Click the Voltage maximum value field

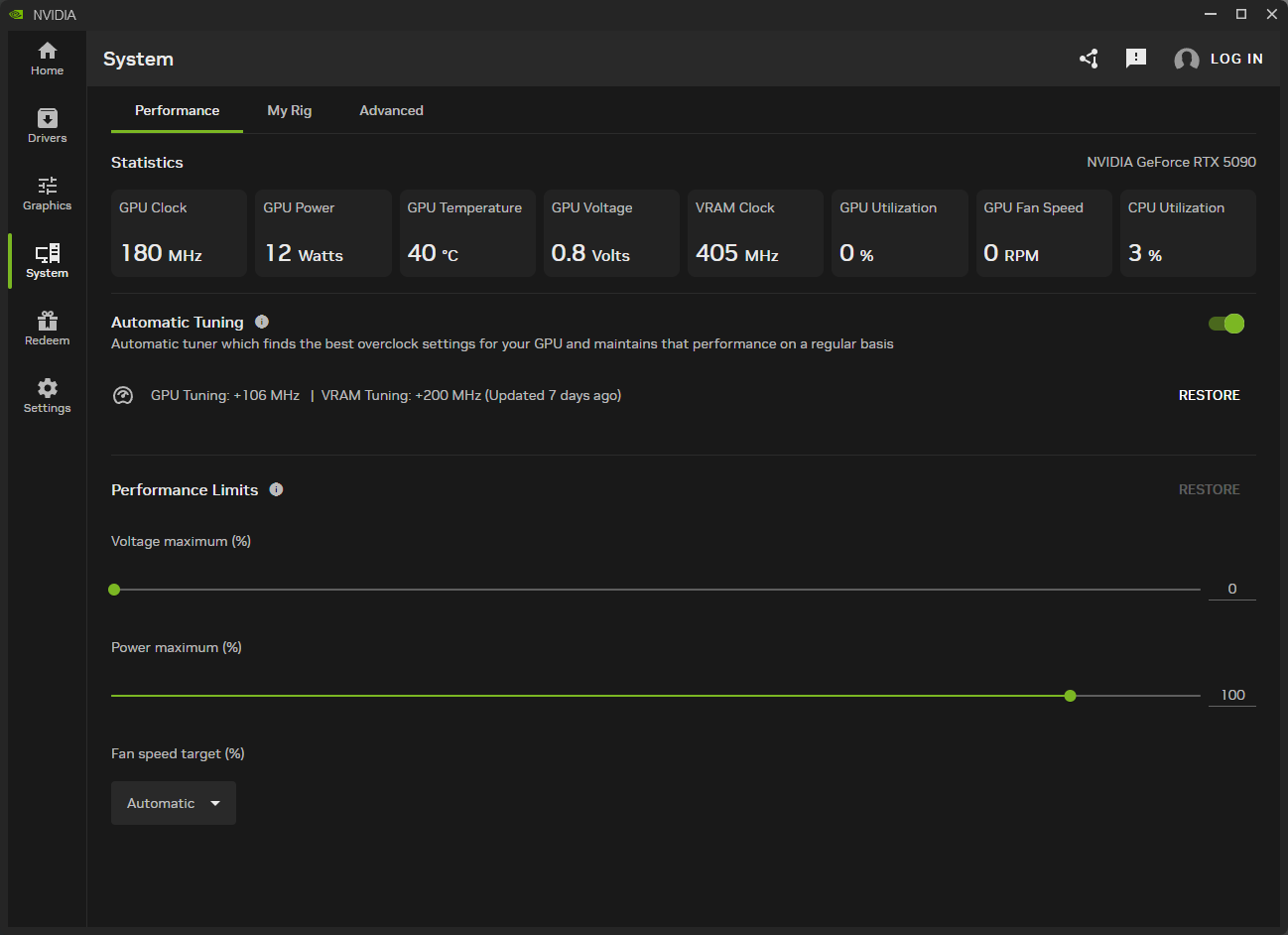(1232, 589)
